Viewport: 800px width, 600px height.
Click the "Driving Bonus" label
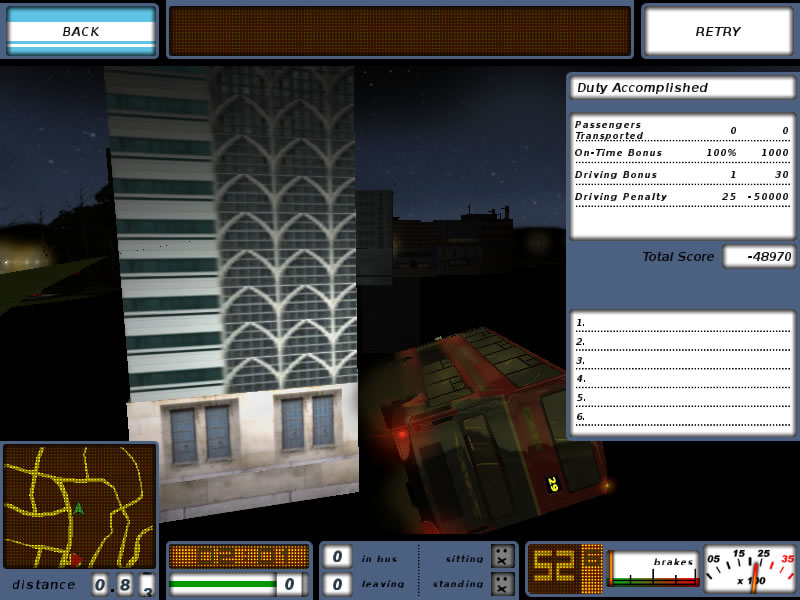coord(616,174)
